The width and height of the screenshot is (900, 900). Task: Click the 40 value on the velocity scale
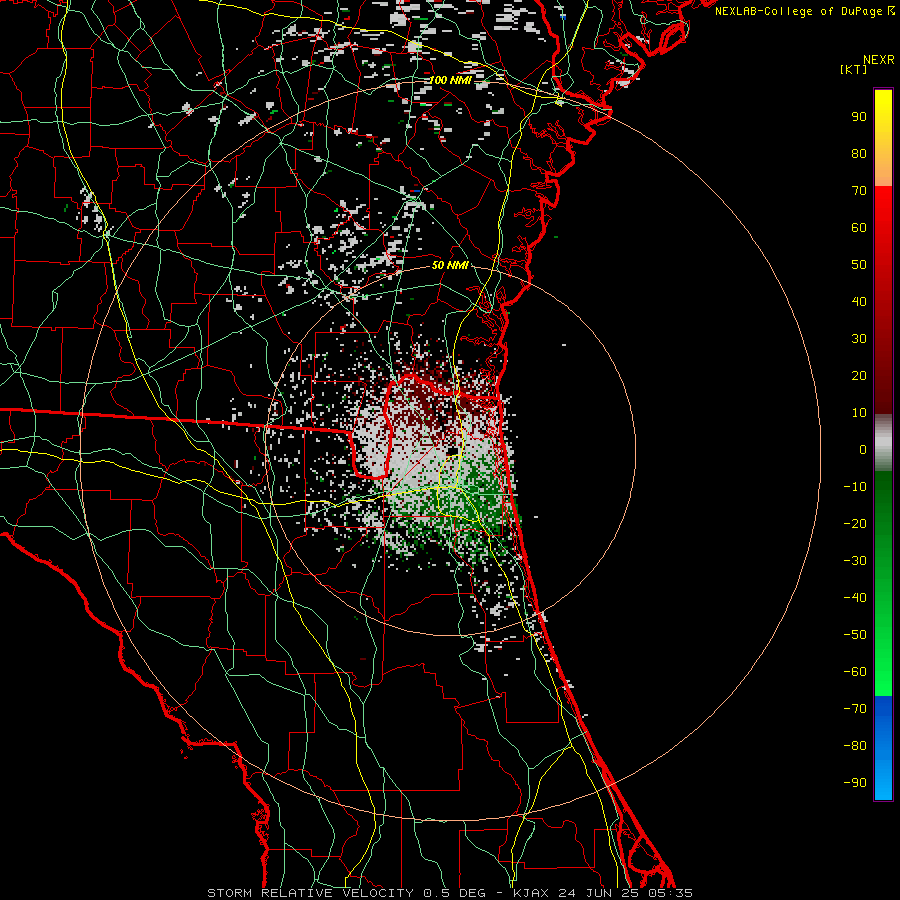pos(859,302)
